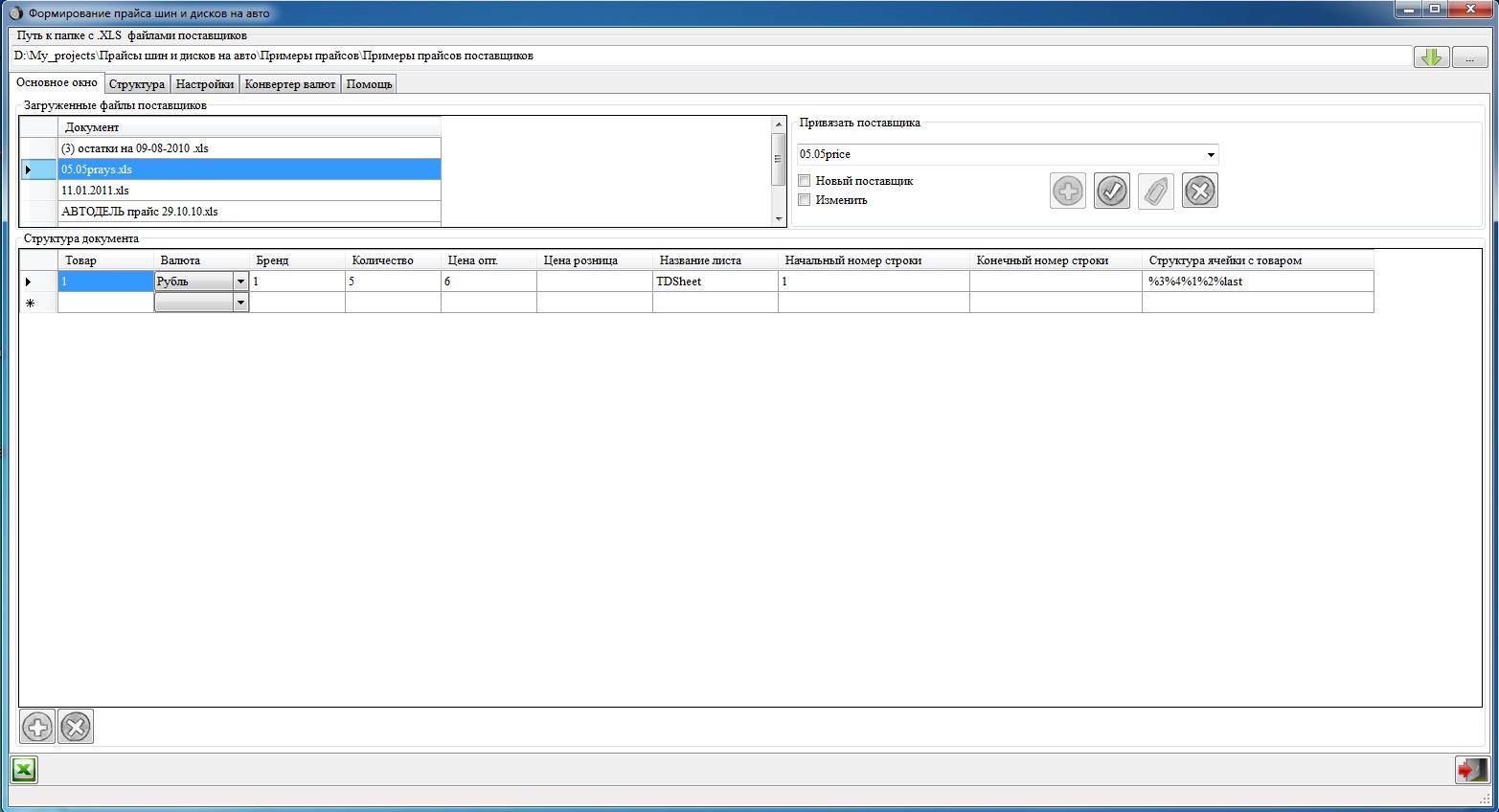
Task: Click the empty "Товар" cell in the new row
Action: point(105,303)
